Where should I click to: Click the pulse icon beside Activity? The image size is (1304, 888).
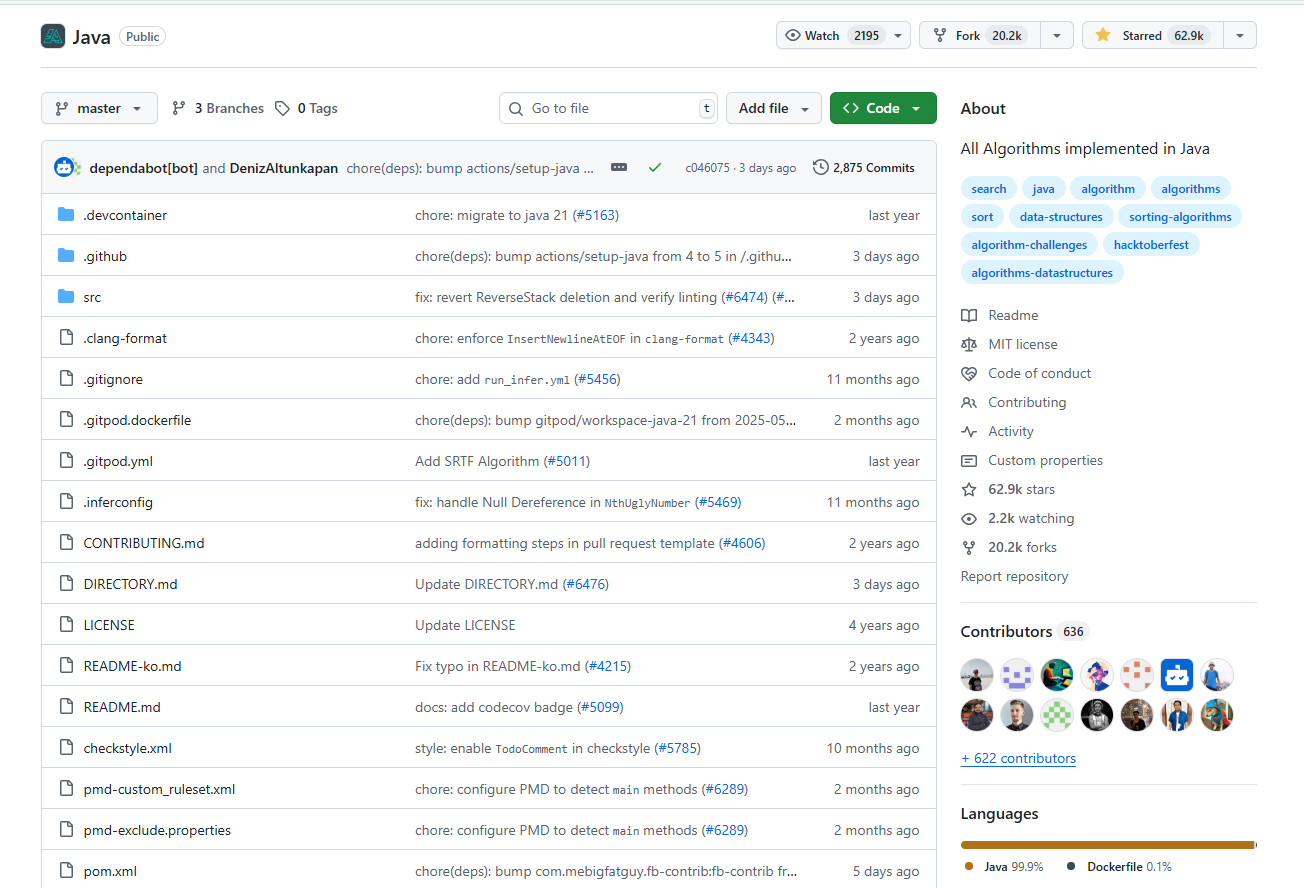969,431
